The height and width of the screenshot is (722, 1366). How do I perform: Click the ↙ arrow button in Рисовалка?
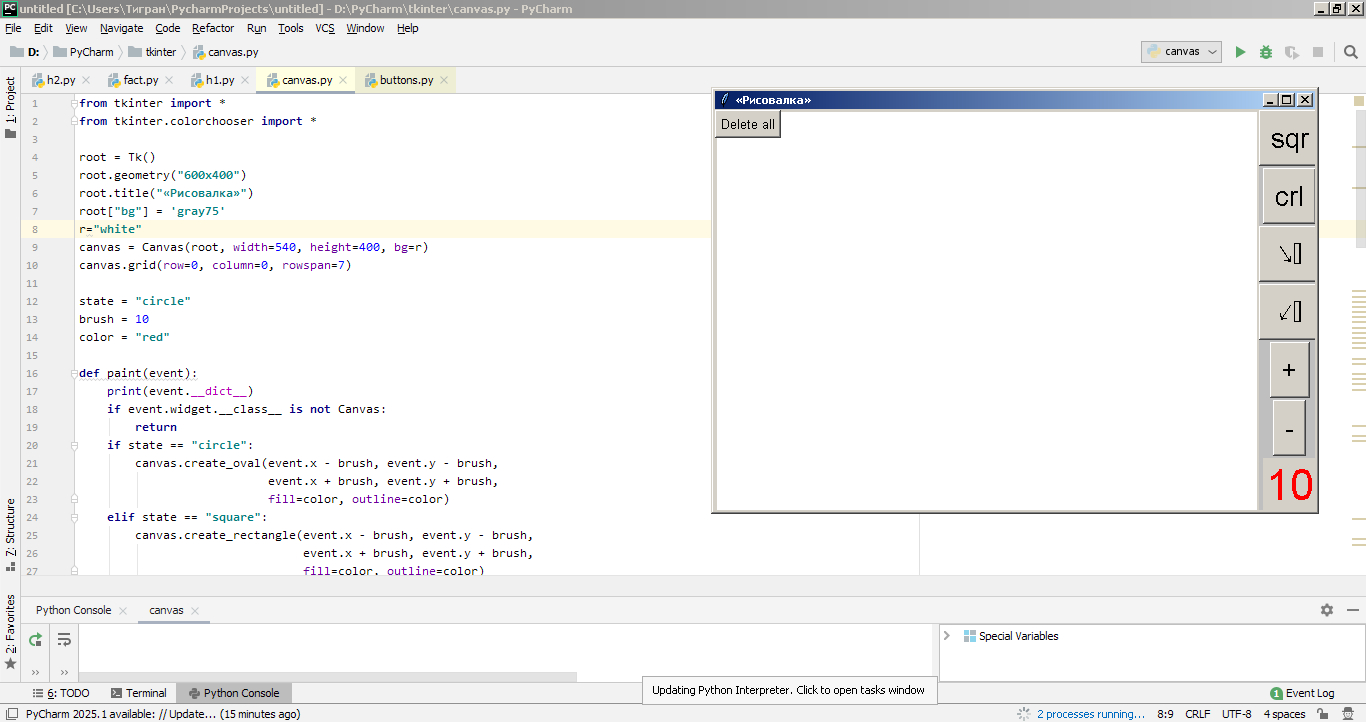(x=1289, y=312)
